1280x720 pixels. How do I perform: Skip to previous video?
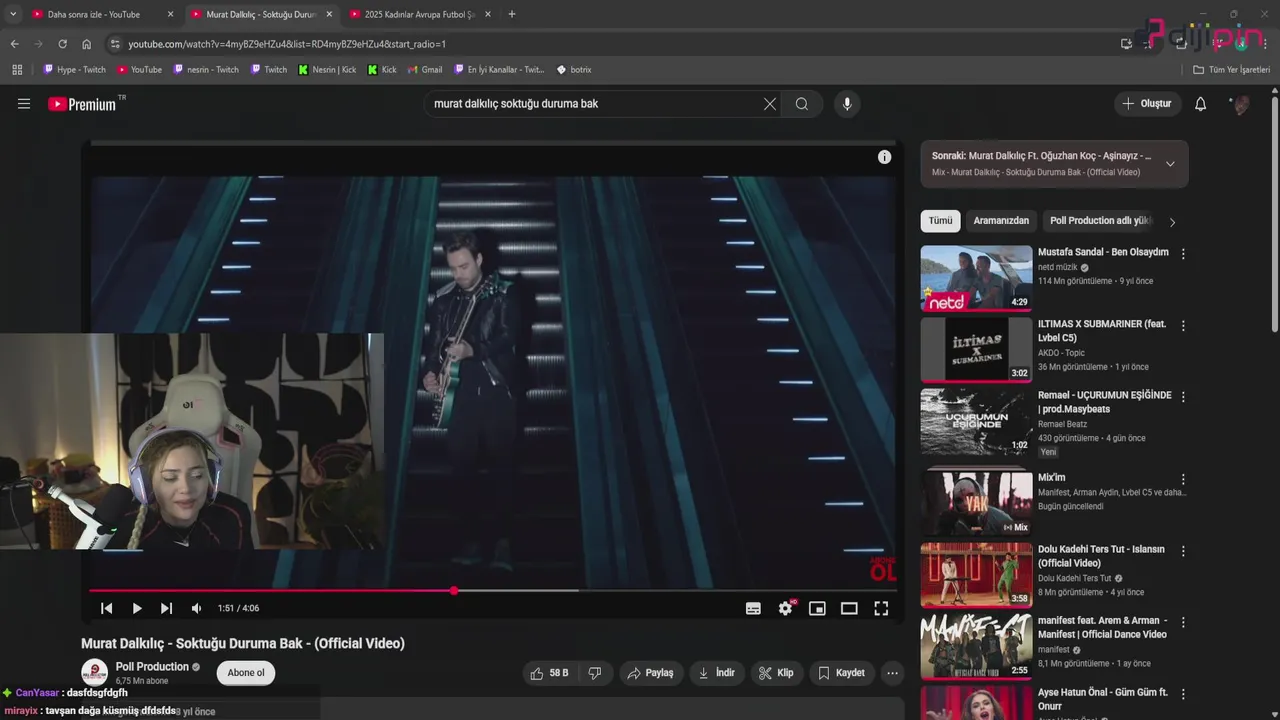point(107,608)
